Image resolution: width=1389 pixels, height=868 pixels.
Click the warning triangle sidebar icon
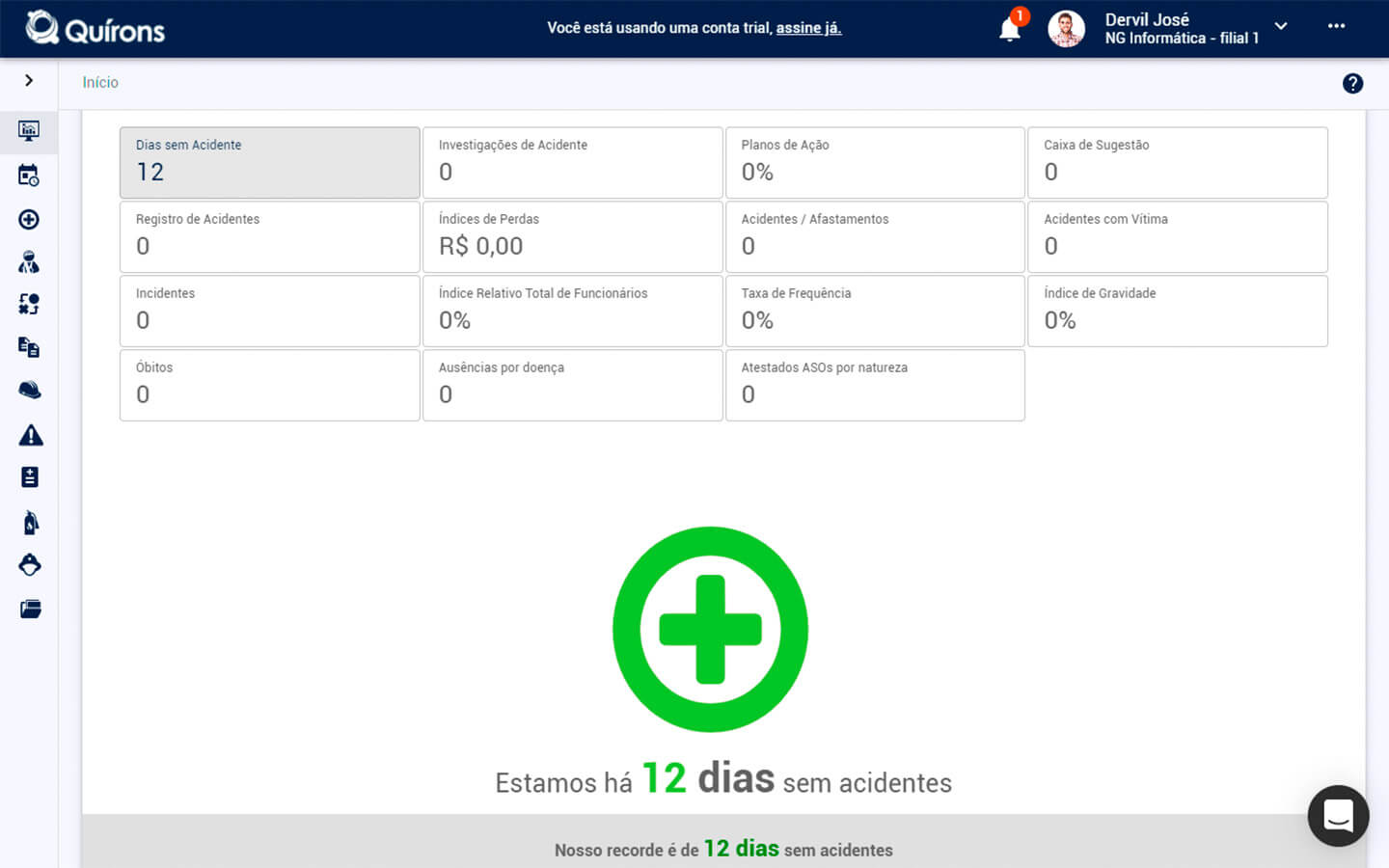click(31, 436)
